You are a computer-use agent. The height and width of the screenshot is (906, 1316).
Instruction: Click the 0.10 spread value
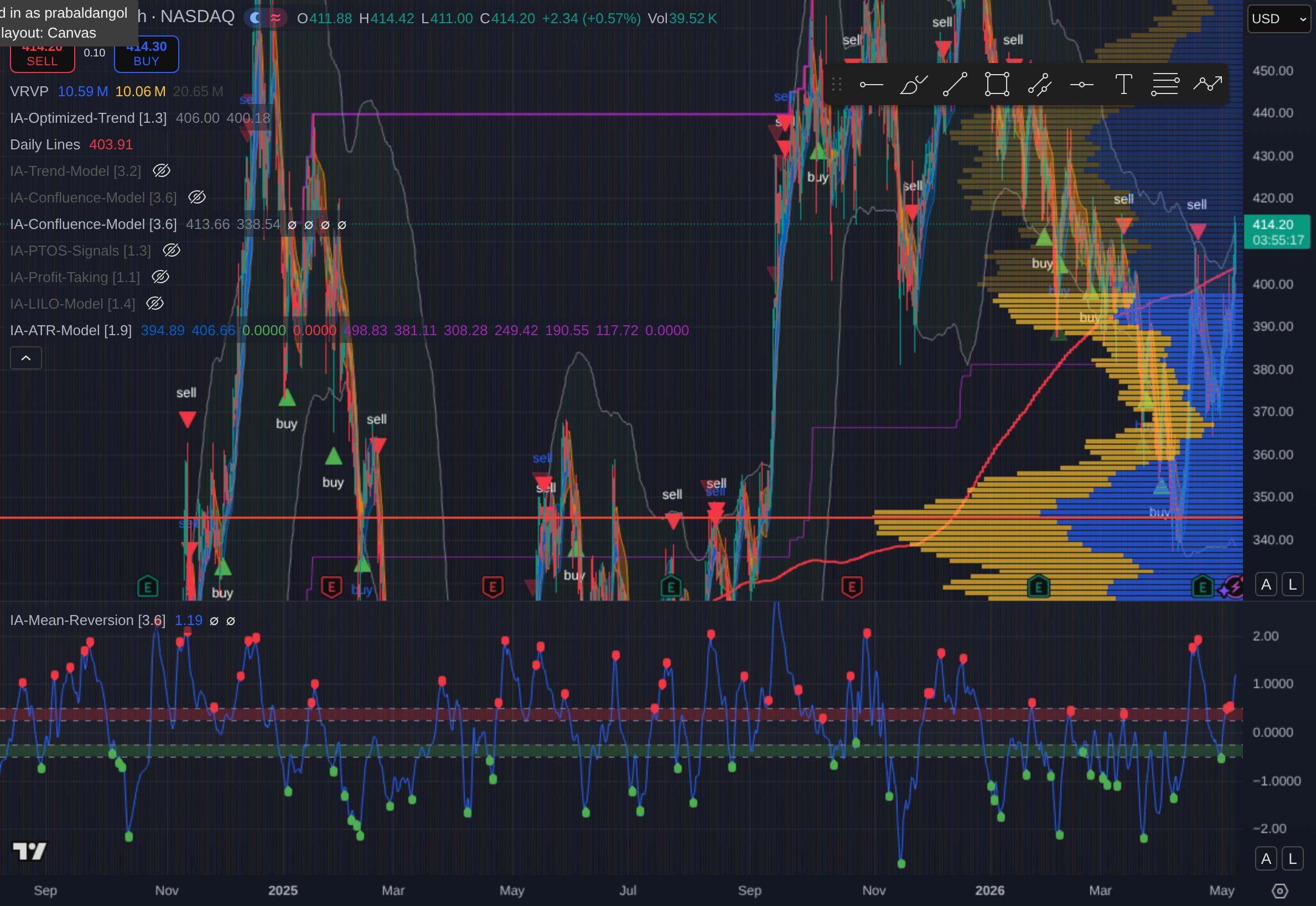tap(94, 53)
